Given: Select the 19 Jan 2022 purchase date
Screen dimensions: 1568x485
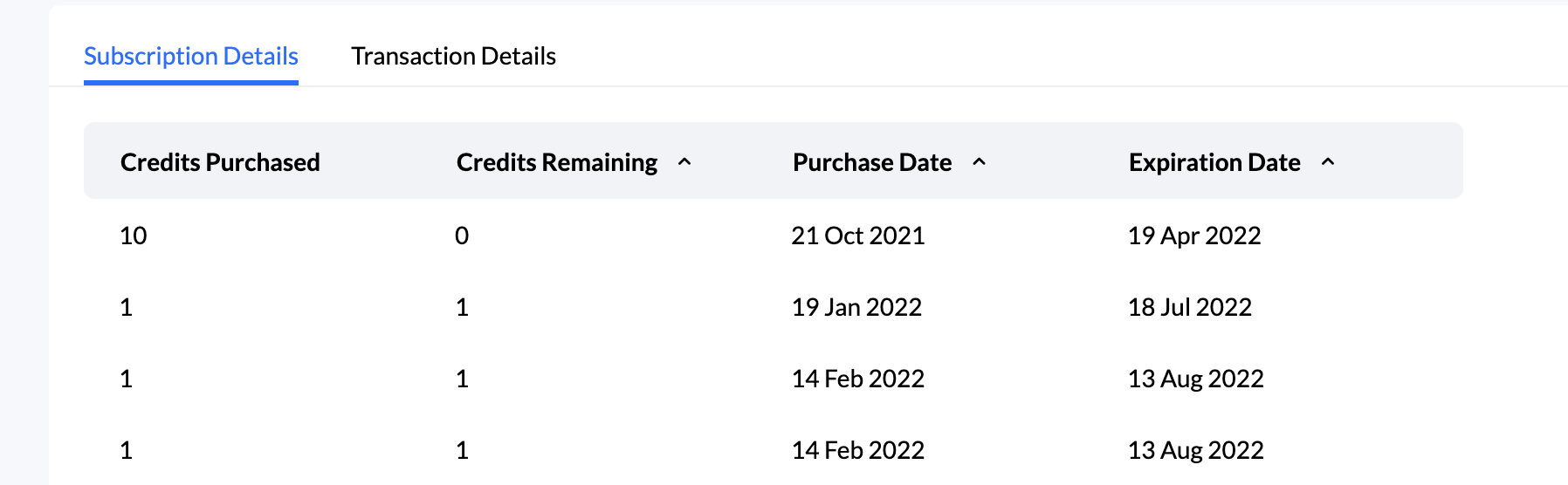Looking at the screenshot, I should pos(856,307).
